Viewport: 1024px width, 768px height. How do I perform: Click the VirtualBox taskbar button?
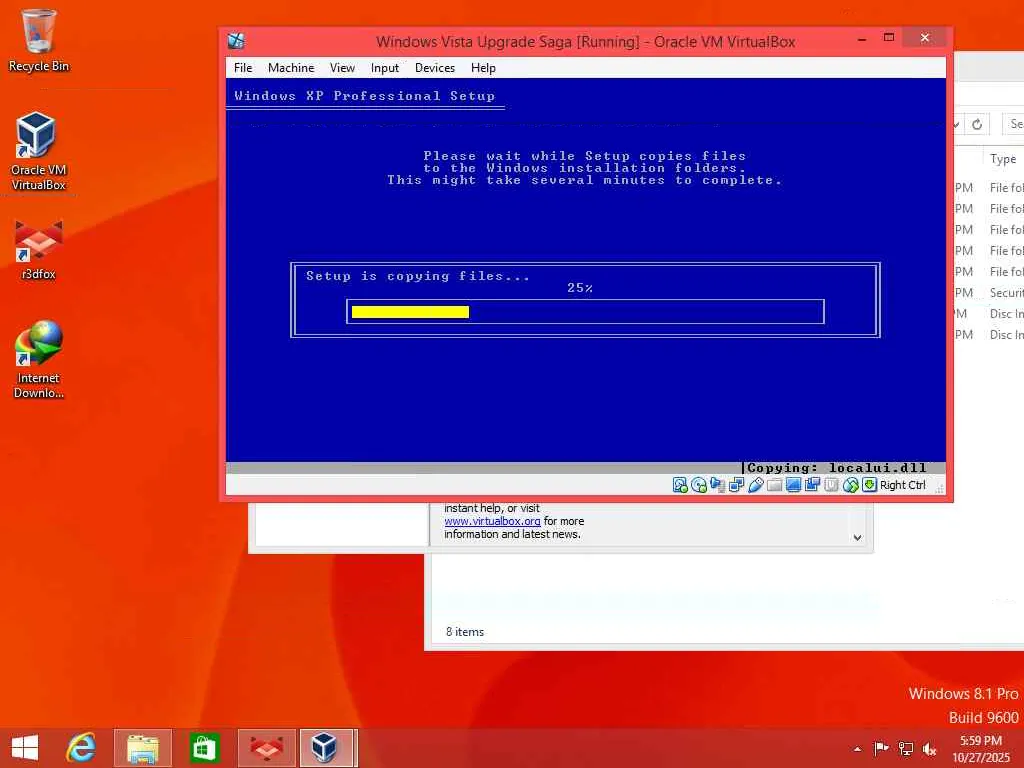click(x=328, y=748)
